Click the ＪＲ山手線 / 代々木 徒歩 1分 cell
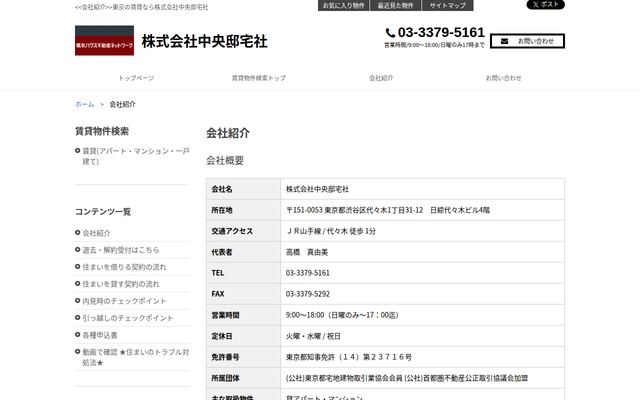640x400 pixels. (423, 231)
